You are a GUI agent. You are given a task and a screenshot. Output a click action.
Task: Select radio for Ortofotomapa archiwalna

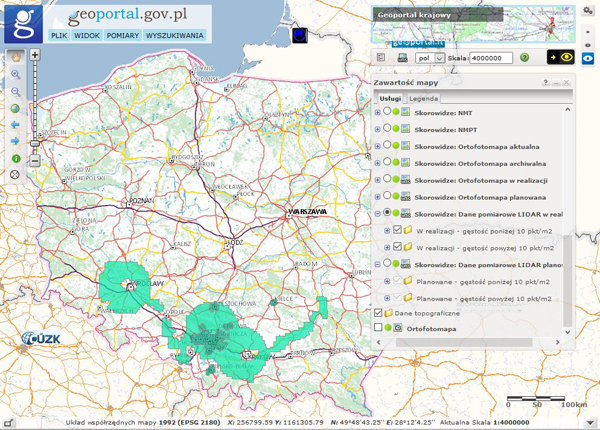[x=387, y=161]
